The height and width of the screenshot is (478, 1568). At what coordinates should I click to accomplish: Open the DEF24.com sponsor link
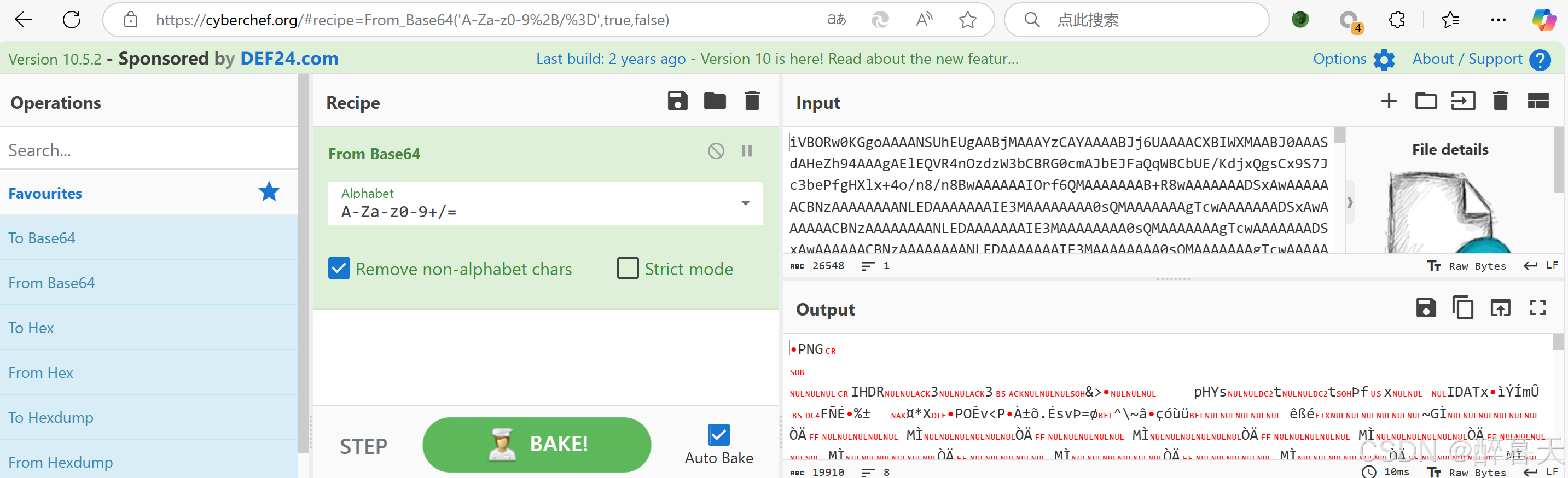289,59
